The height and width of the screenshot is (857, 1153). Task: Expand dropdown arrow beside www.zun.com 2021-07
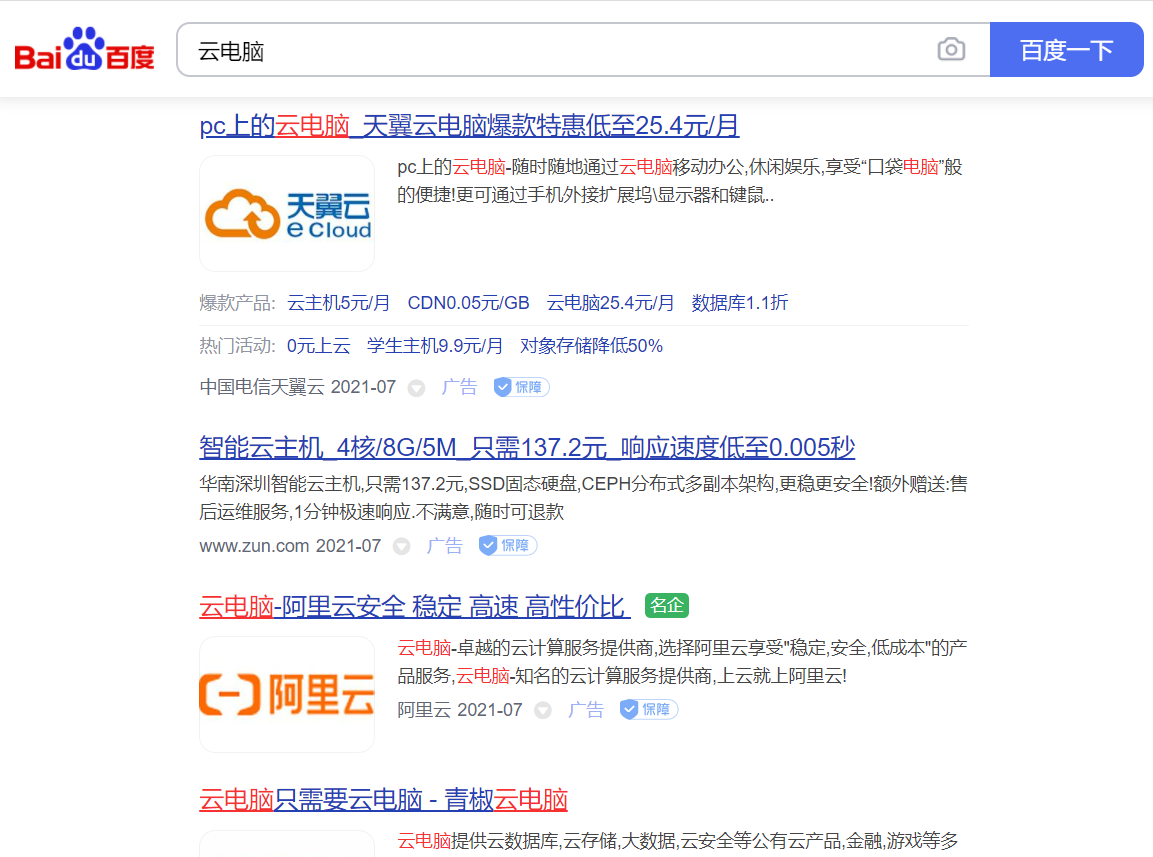401,547
